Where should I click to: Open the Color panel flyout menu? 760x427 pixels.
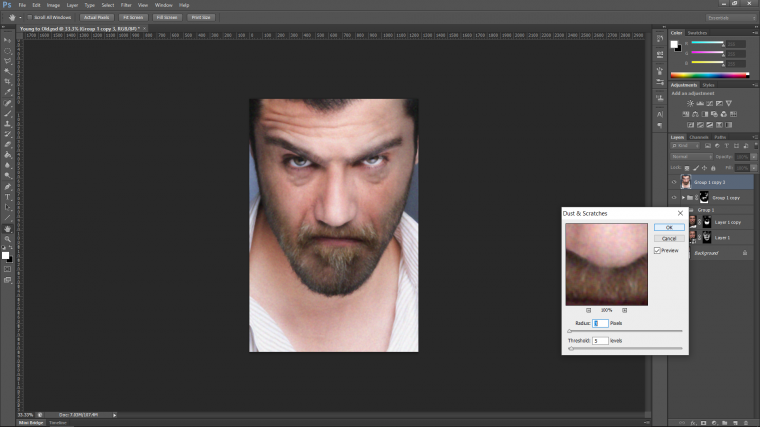click(x=754, y=33)
